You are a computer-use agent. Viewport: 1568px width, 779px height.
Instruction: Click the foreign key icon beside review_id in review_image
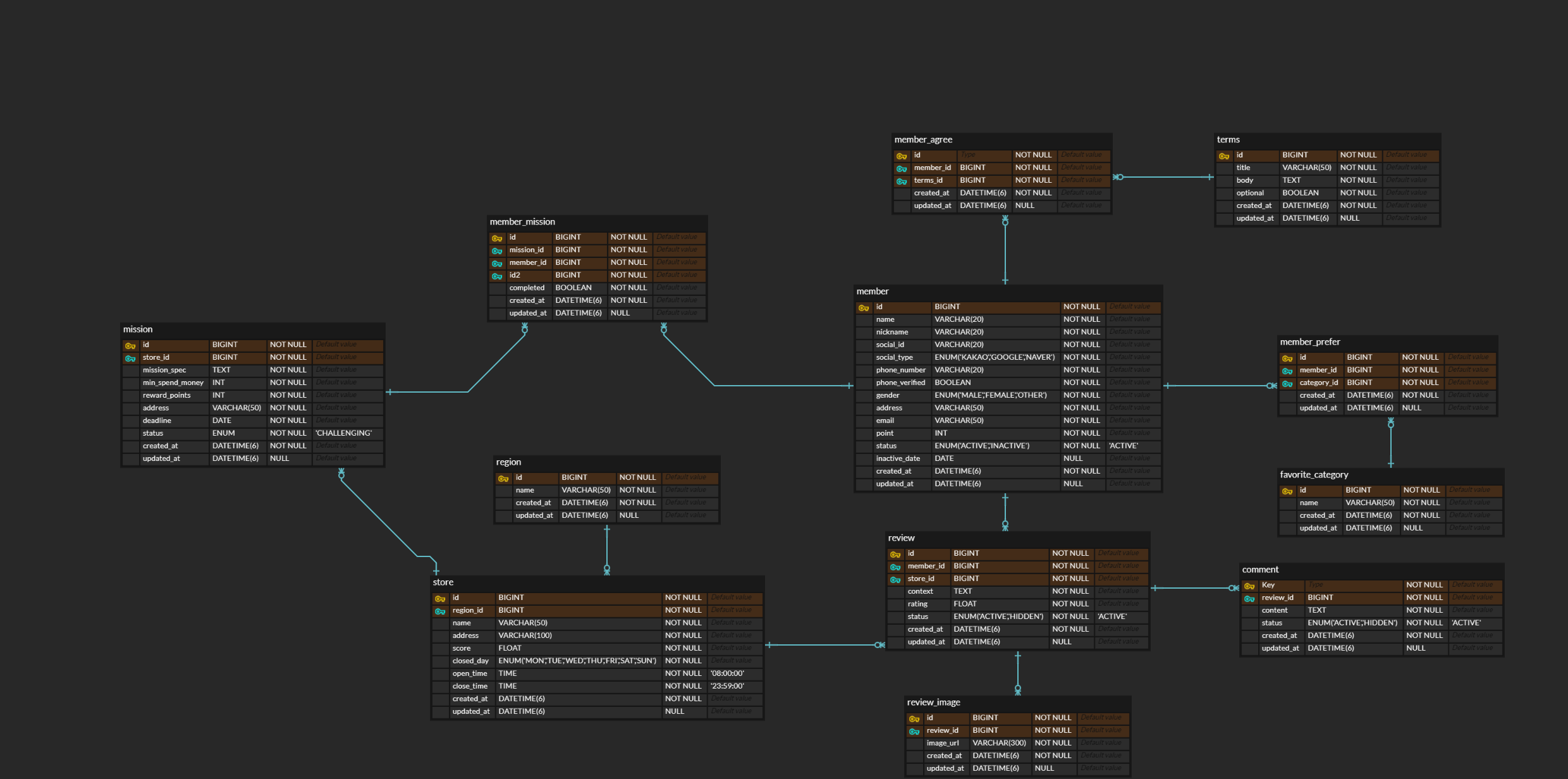point(914,730)
